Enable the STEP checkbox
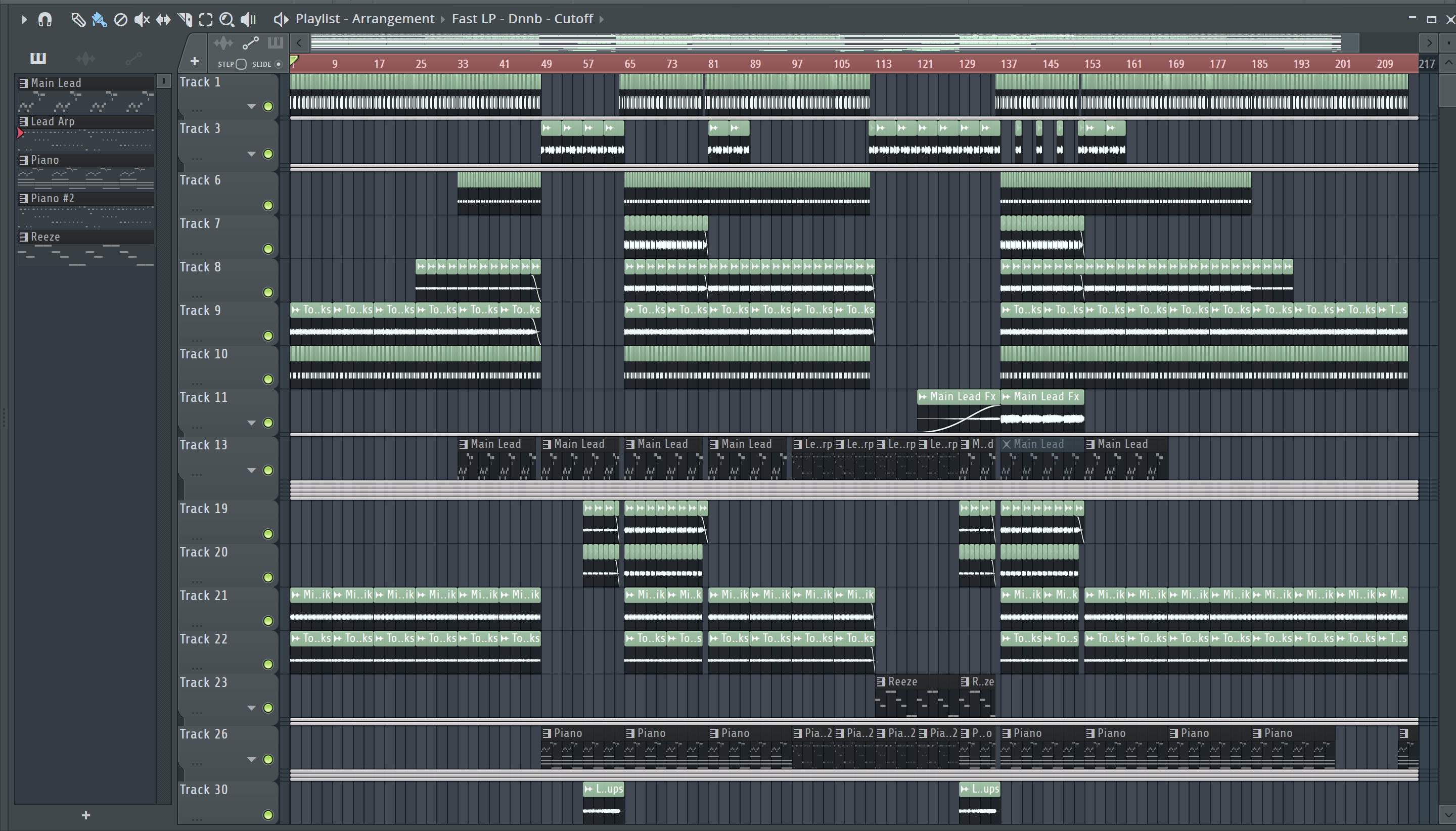 [x=241, y=64]
